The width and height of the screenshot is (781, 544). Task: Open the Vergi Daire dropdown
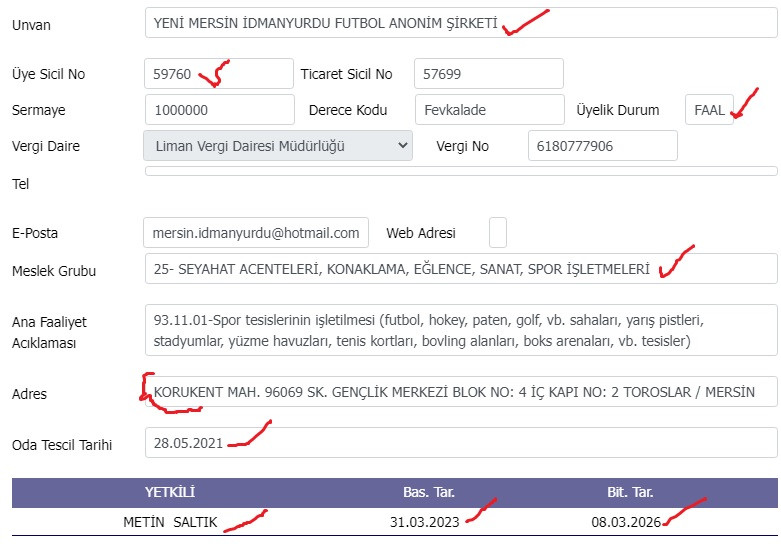(x=278, y=145)
